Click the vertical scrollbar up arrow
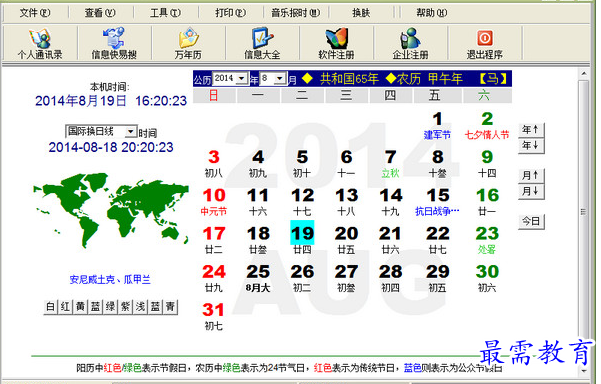 point(584,74)
